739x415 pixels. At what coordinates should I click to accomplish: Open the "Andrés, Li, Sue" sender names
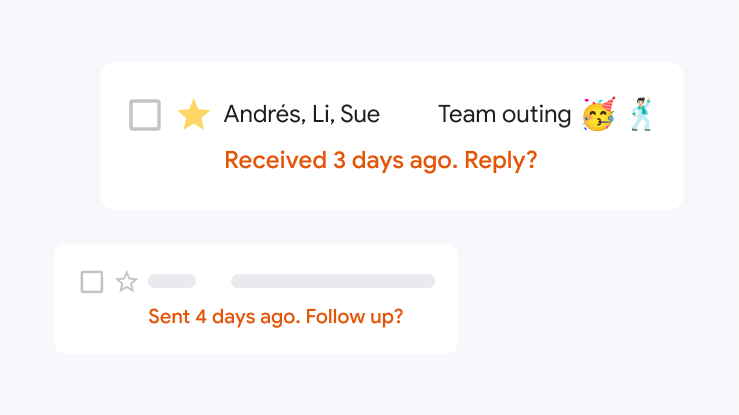[x=301, y=115]
